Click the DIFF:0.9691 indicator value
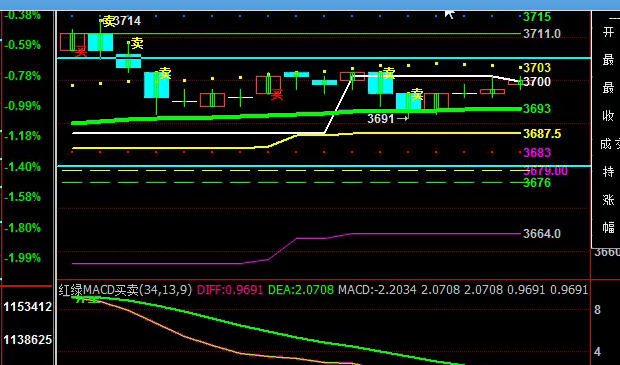This screenshot has height=365, width=620. (230, 290)
